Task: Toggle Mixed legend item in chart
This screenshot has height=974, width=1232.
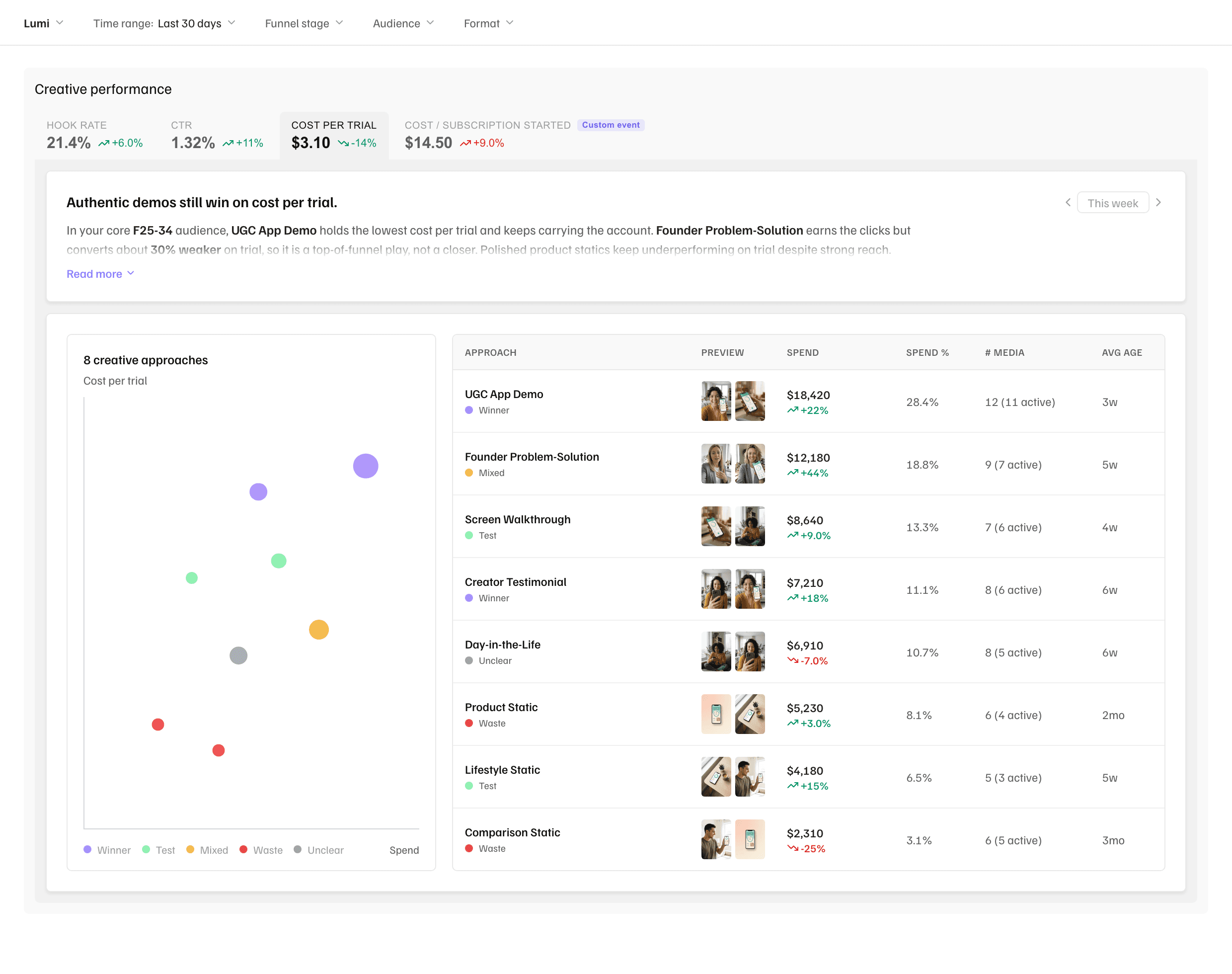Action: [207, 850]
